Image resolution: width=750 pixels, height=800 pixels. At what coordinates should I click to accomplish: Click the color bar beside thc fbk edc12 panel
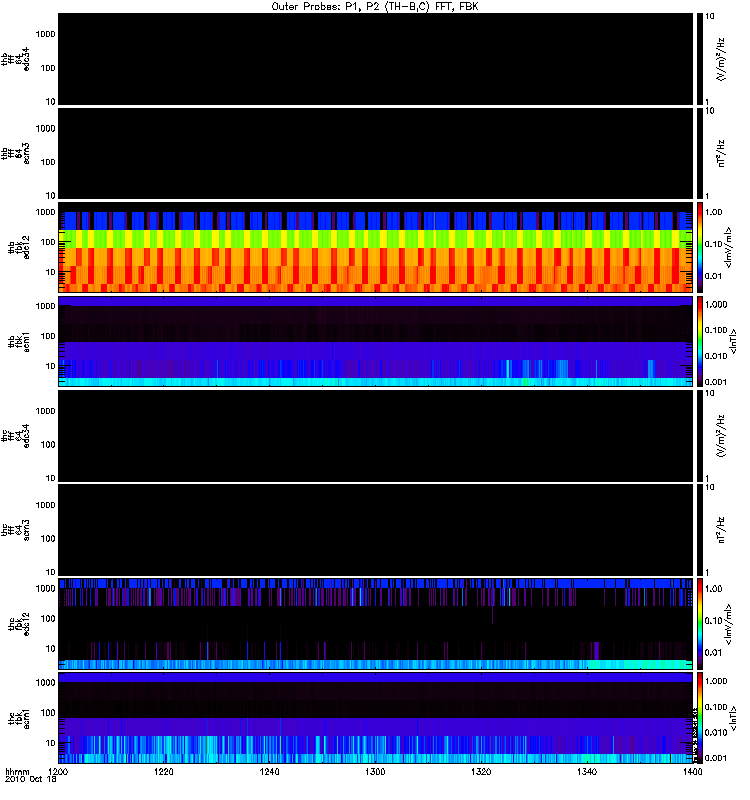click(x=699, y=623)
